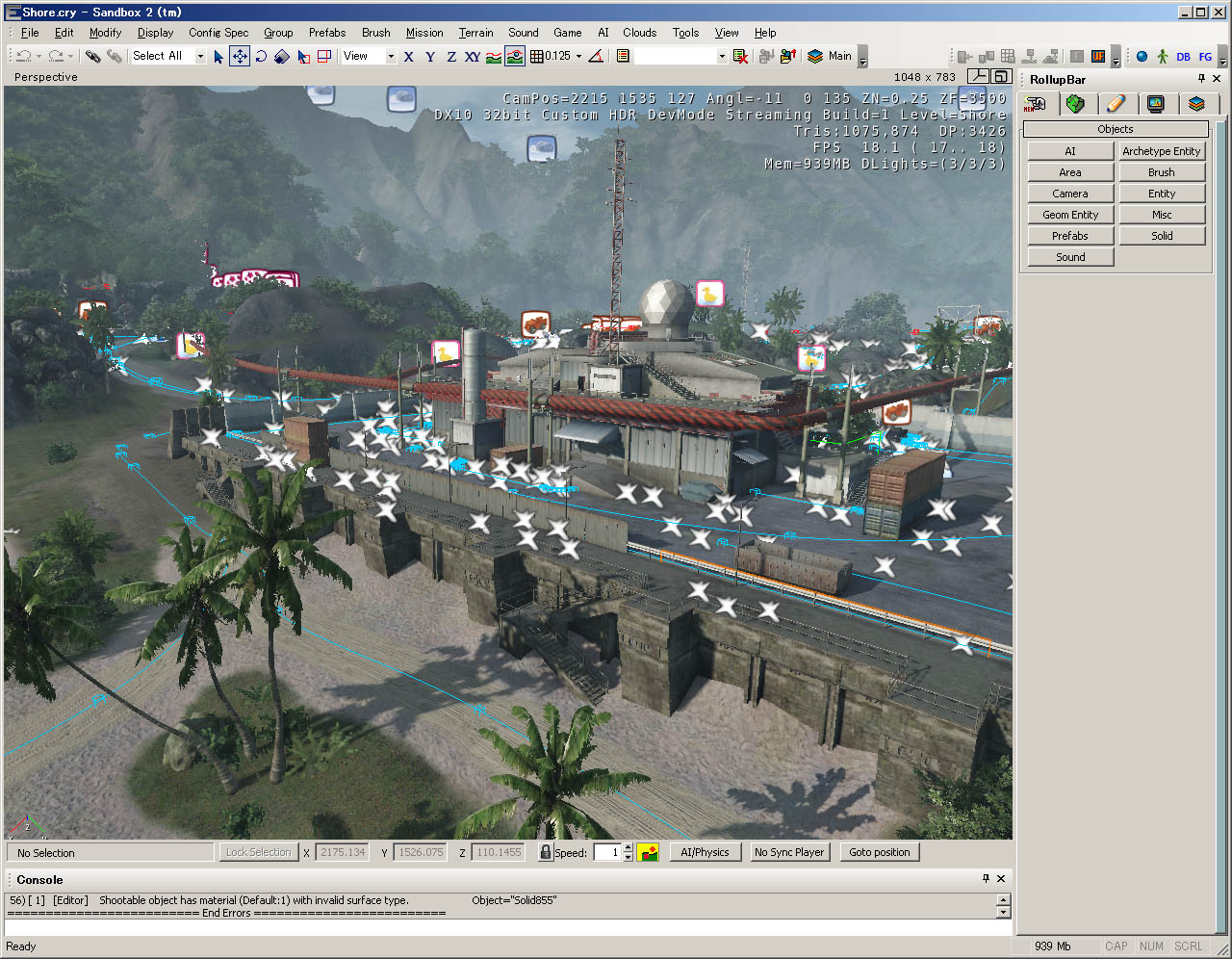Image resolution: width=1232 pixels, height=959 pixels.
Task: Click the Speed value input field
Action: tap(606, 852)
